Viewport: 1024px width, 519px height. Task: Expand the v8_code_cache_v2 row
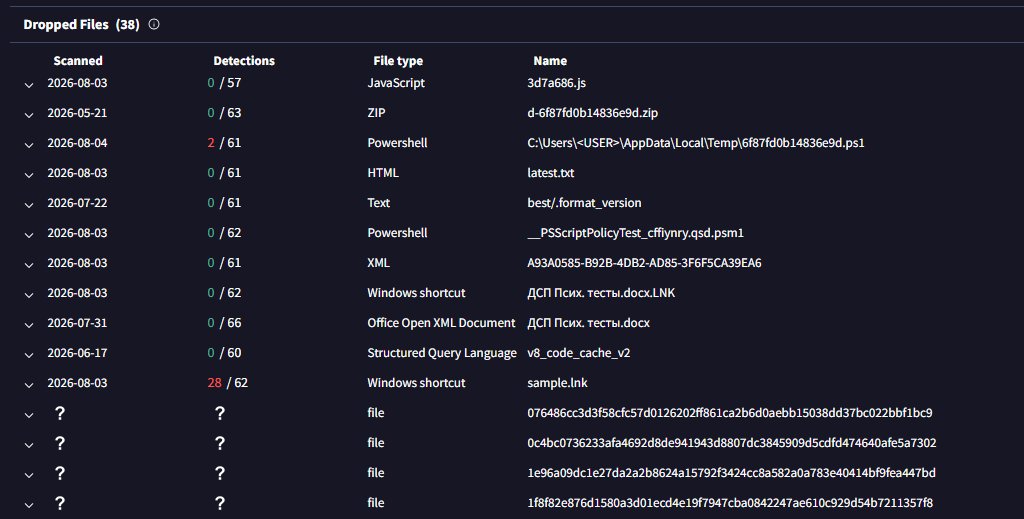tap(29, 355)
